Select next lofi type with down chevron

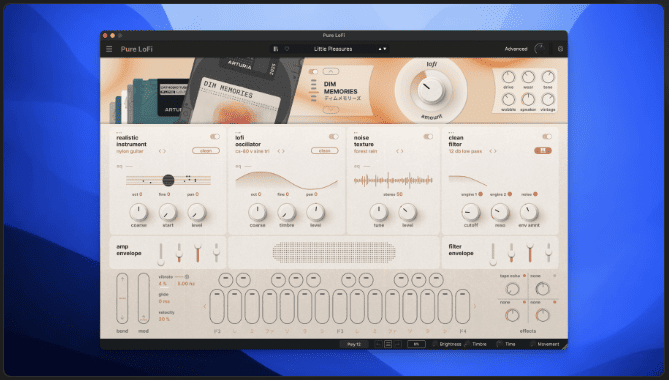331,110
